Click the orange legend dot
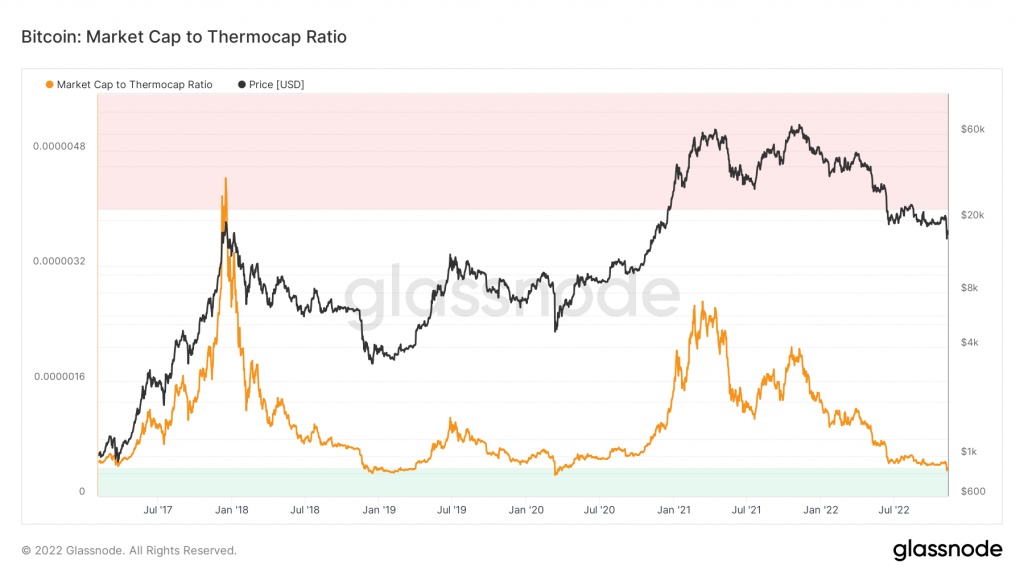This screenshot has height=576, width=1024. point(49,85)
